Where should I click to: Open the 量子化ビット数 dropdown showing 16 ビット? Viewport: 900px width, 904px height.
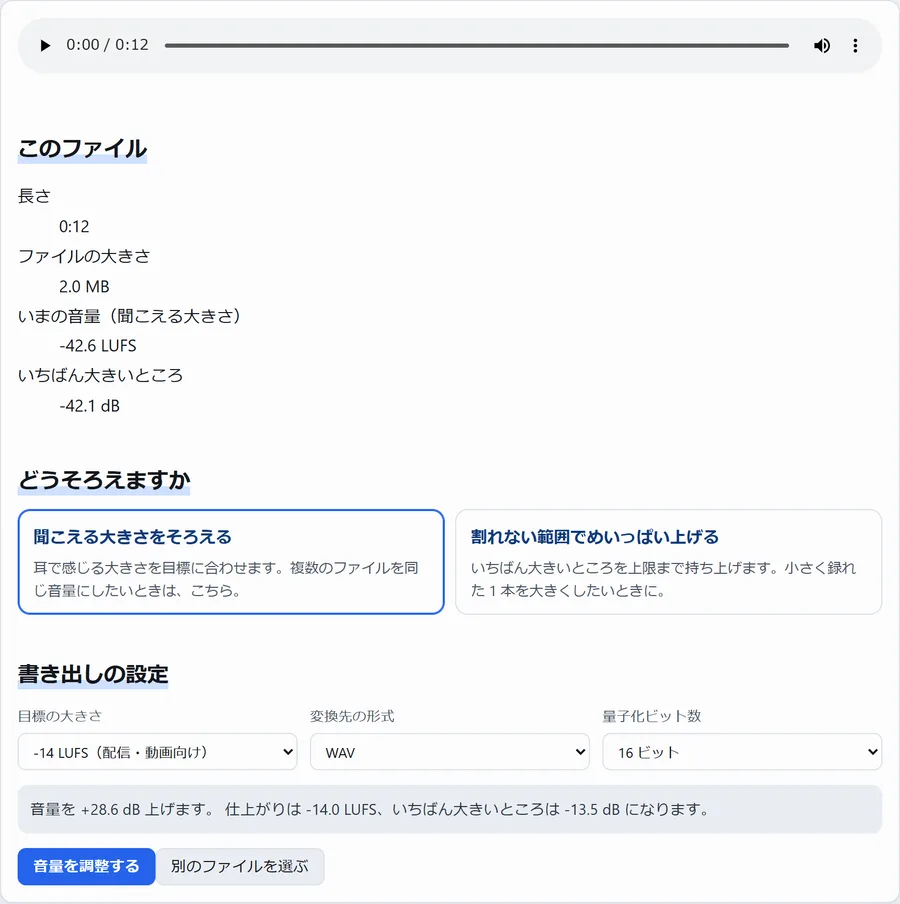click(742, 751)
